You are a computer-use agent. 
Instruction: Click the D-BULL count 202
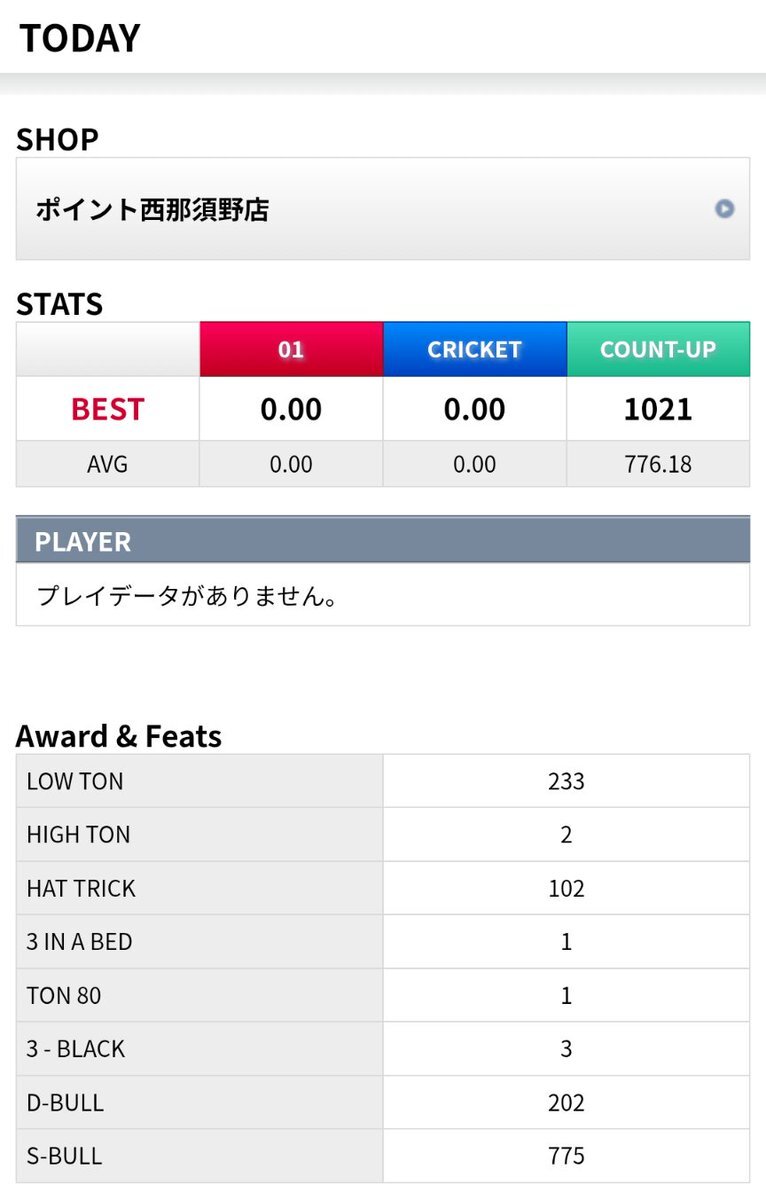coord(566,1103)
